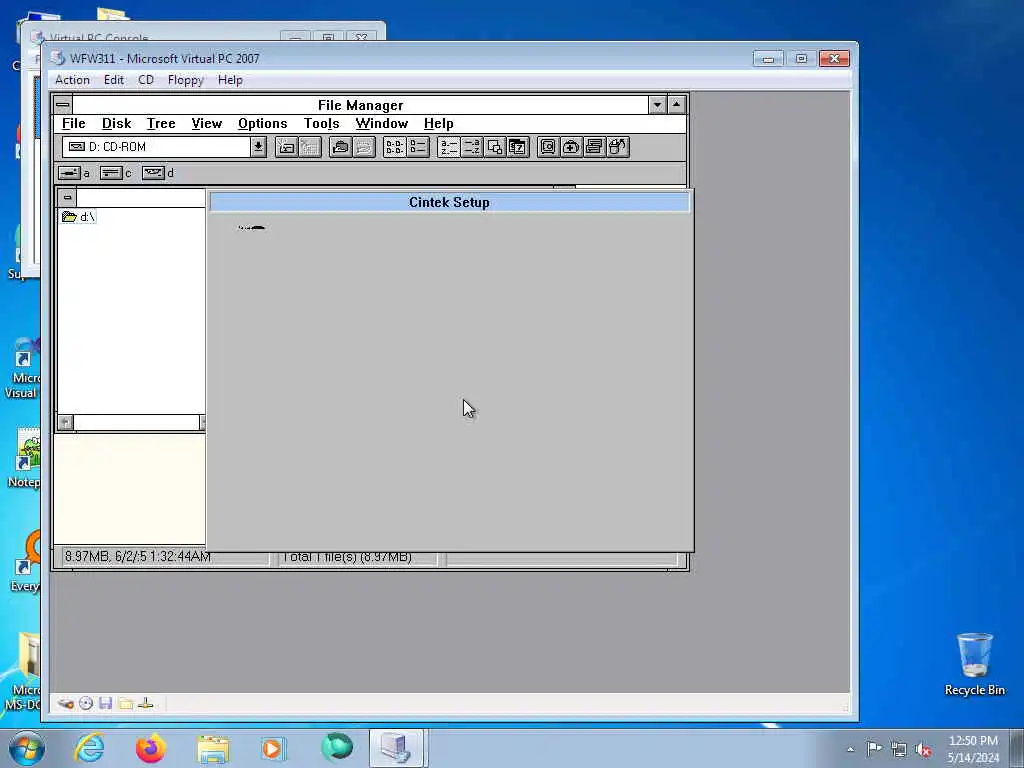Select drive a floppy icon
The image size is (1024, 768).
[x=69, y=173]
